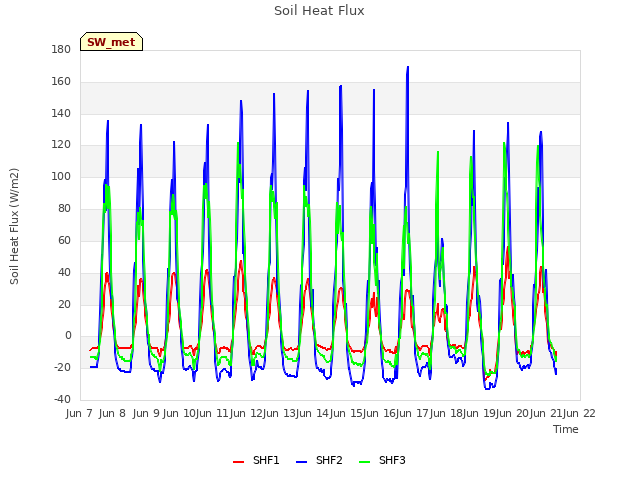Click the 180 y-axis tick label
Image resolution: width=640 pixels, height=480 pixels.
pyautogui.click(x=61, y=49)
